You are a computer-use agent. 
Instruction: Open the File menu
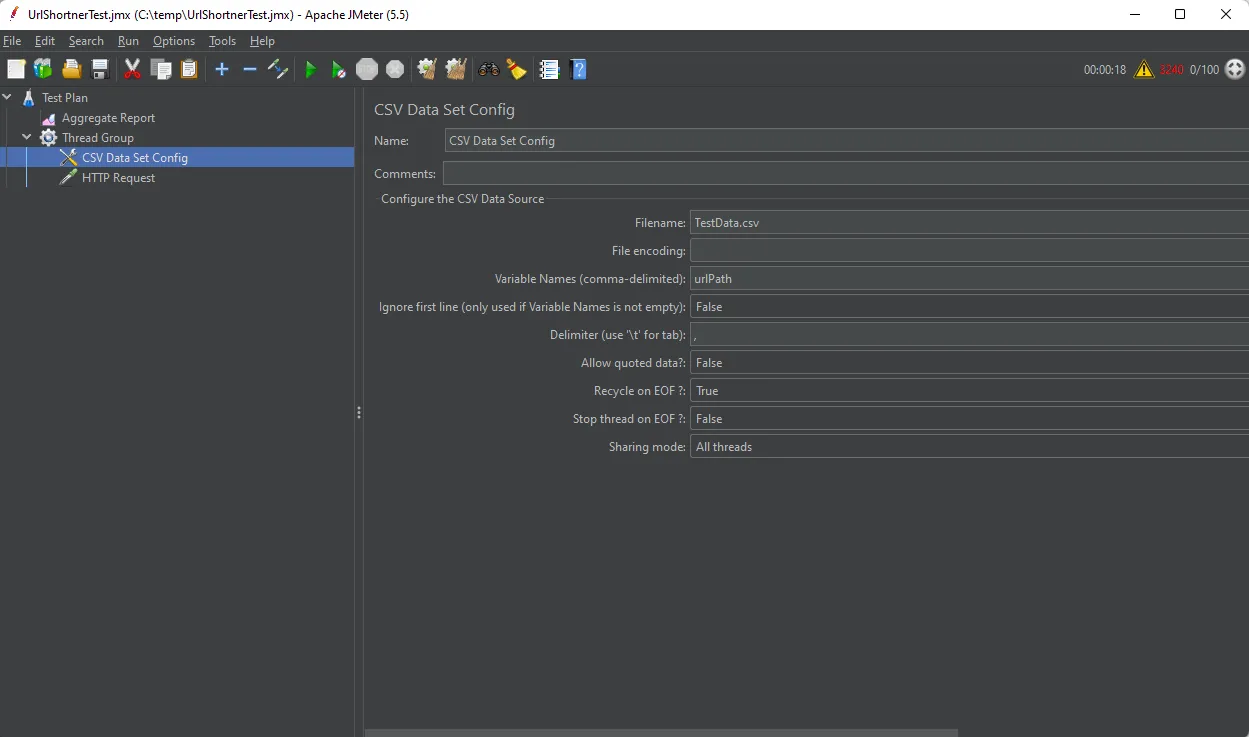coord(12,41)
